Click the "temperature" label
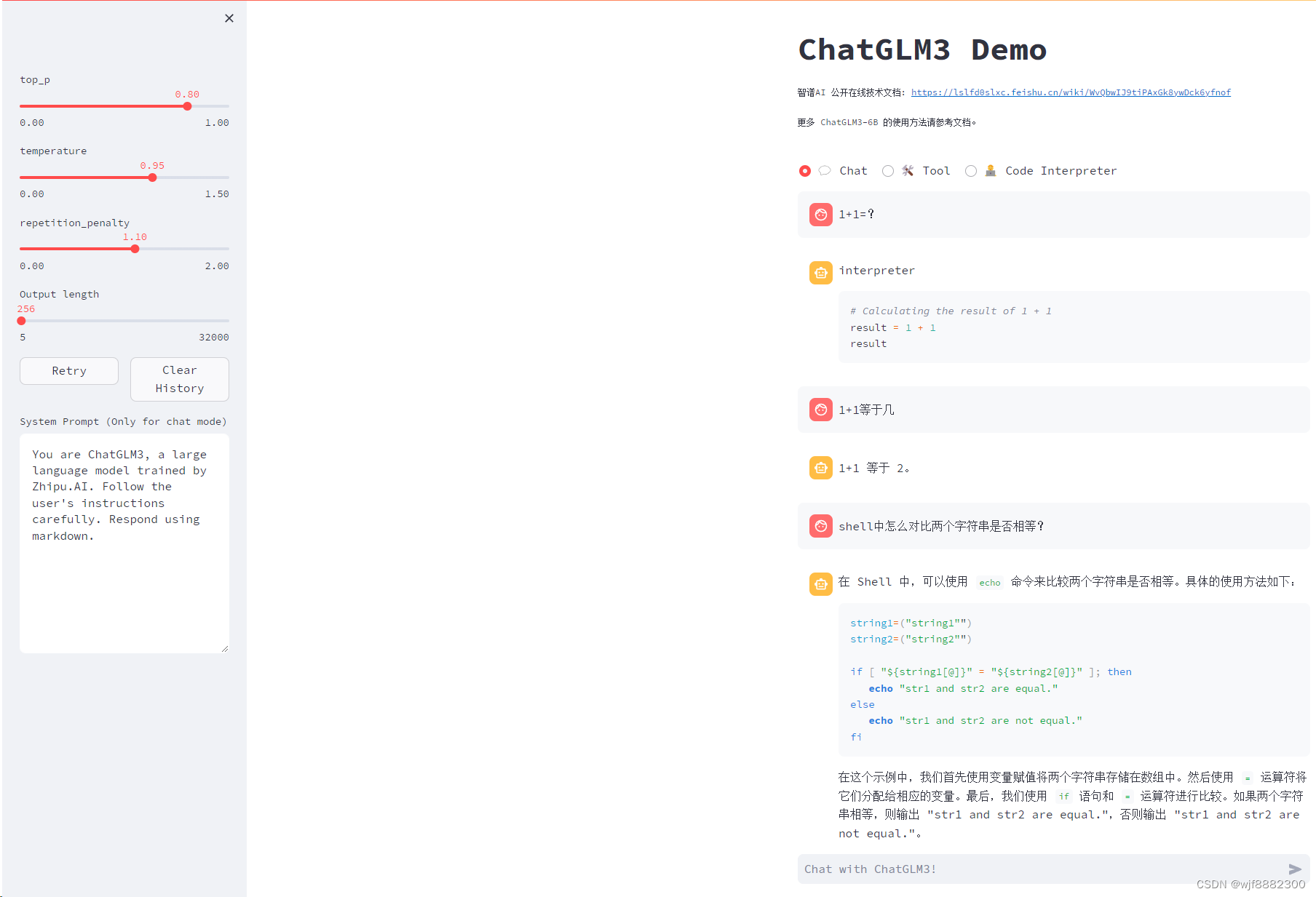1316x897 pixels. click(53, 151)
